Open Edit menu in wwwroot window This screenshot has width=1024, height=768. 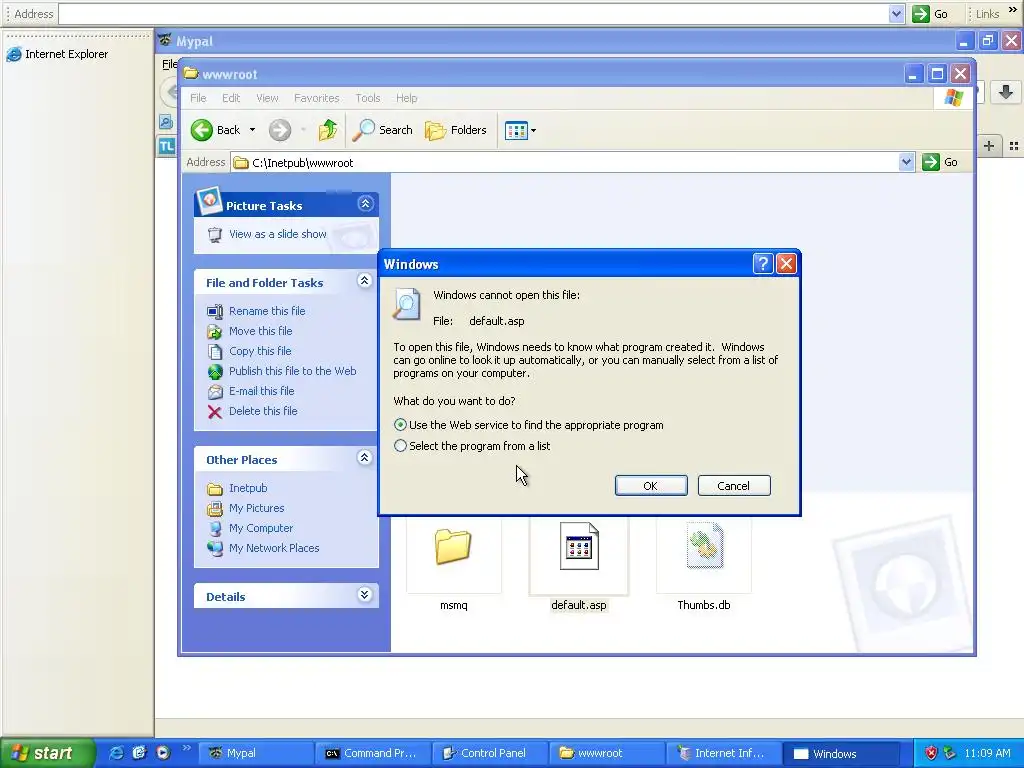231,98
